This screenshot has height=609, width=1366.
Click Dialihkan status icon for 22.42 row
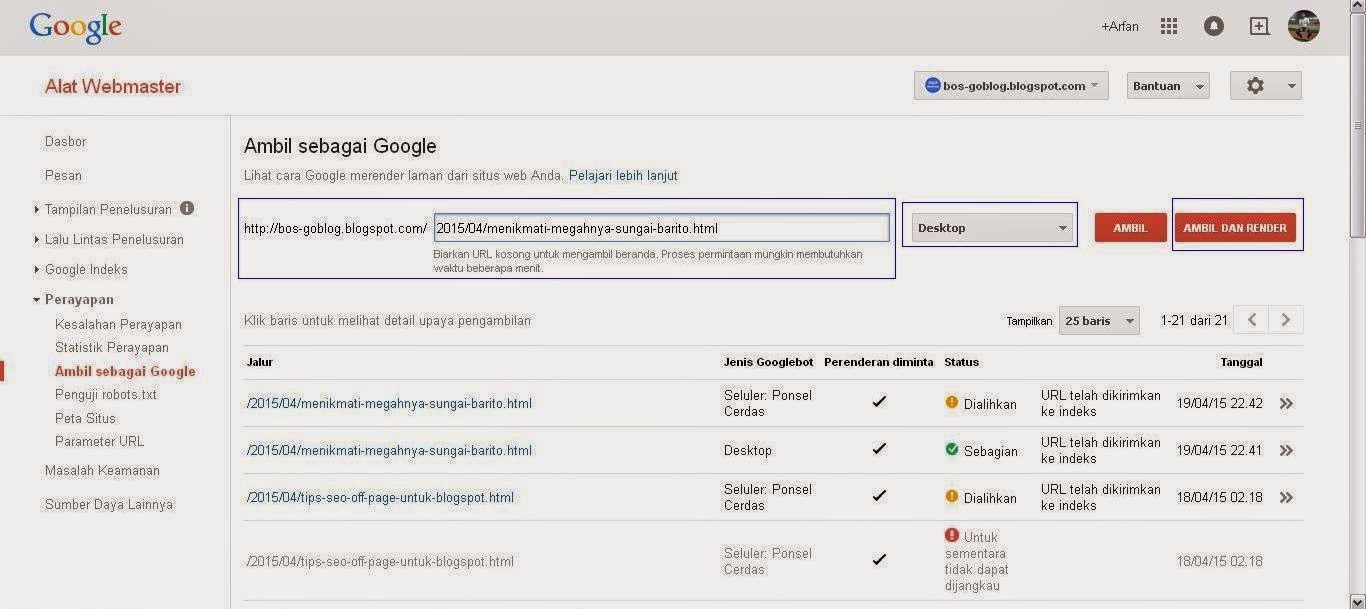pyautogui.click(x=952, y=403)
